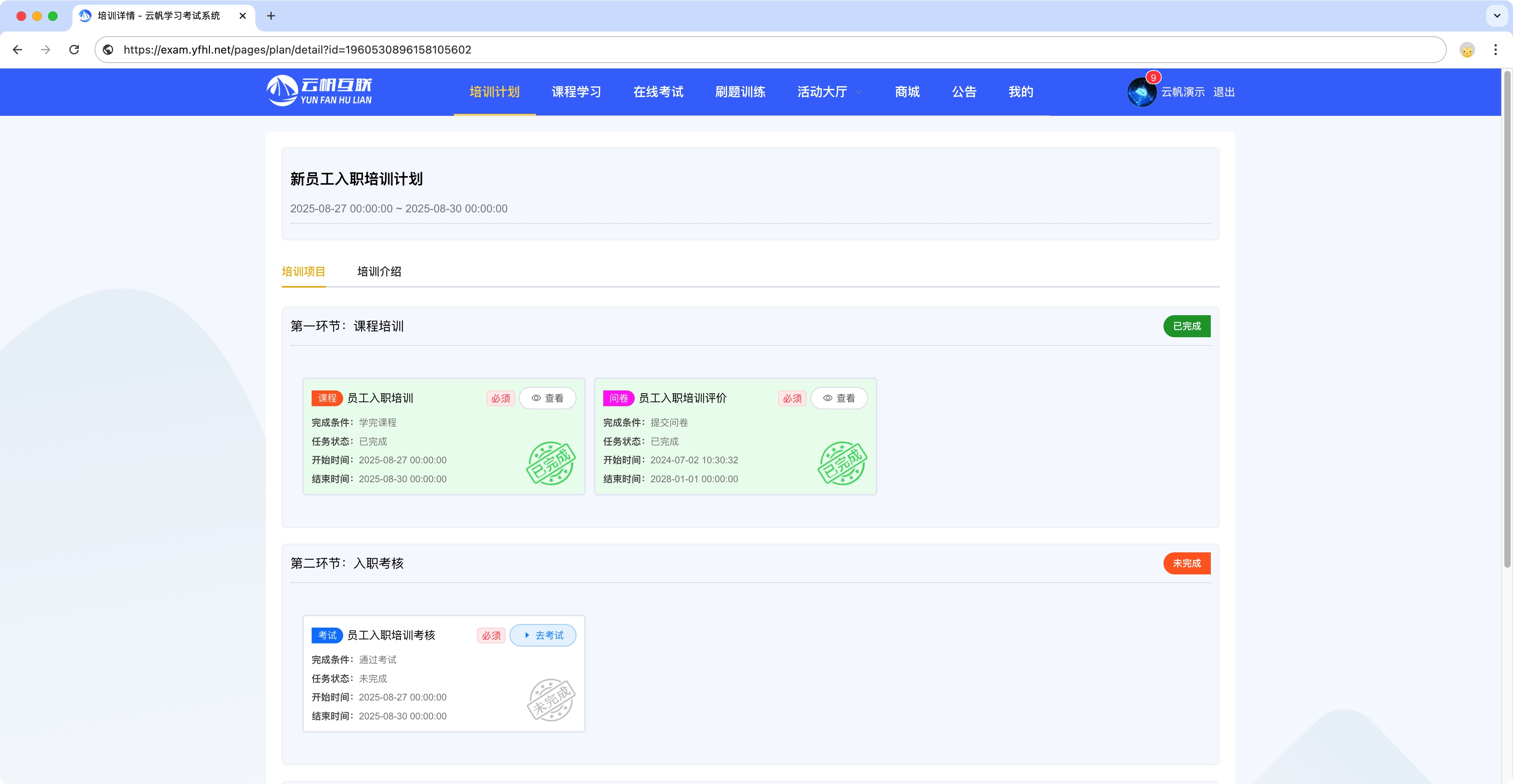This screenshot has height=784, width=1513.
Task: Click the 员工入职培训 card title
Action: pyautogui.click(x=380, y=398)
